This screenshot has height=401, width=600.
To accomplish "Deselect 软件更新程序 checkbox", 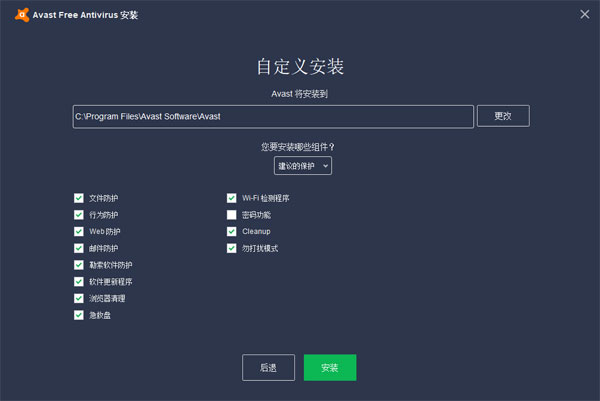I will coord(79,281).
